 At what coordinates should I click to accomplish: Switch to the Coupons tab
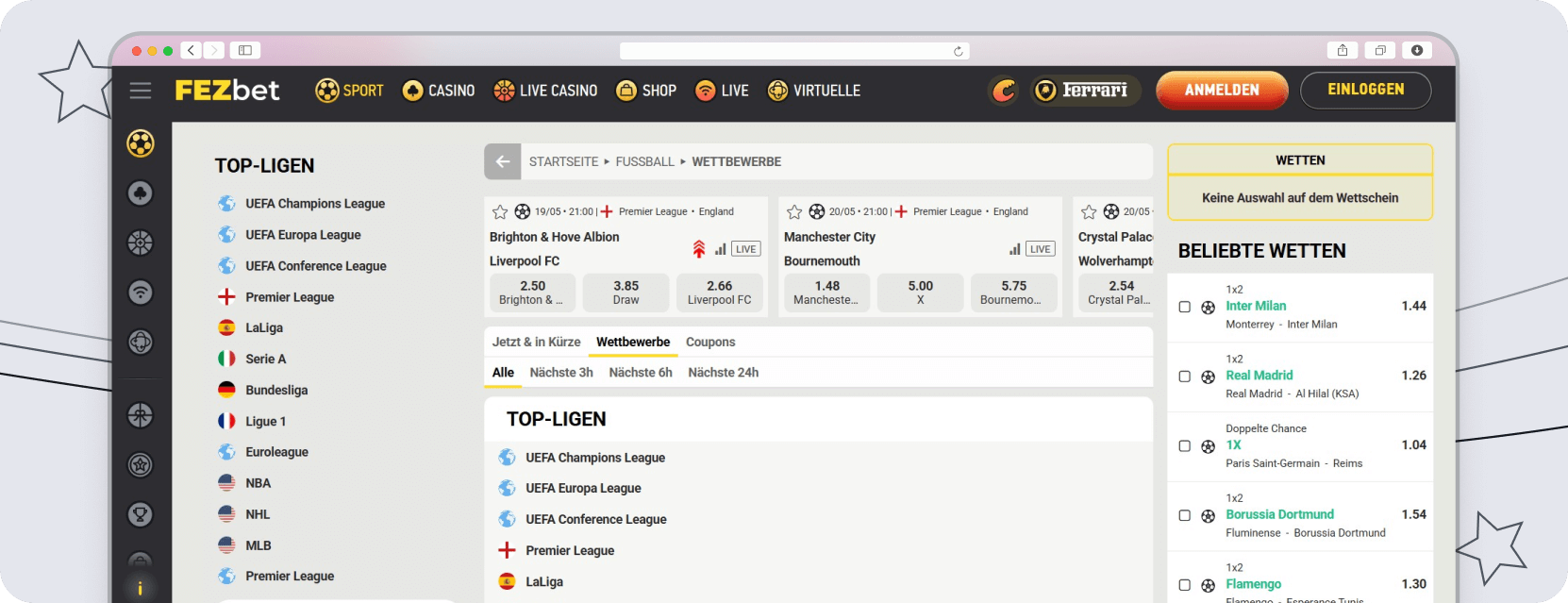point(710,342)
